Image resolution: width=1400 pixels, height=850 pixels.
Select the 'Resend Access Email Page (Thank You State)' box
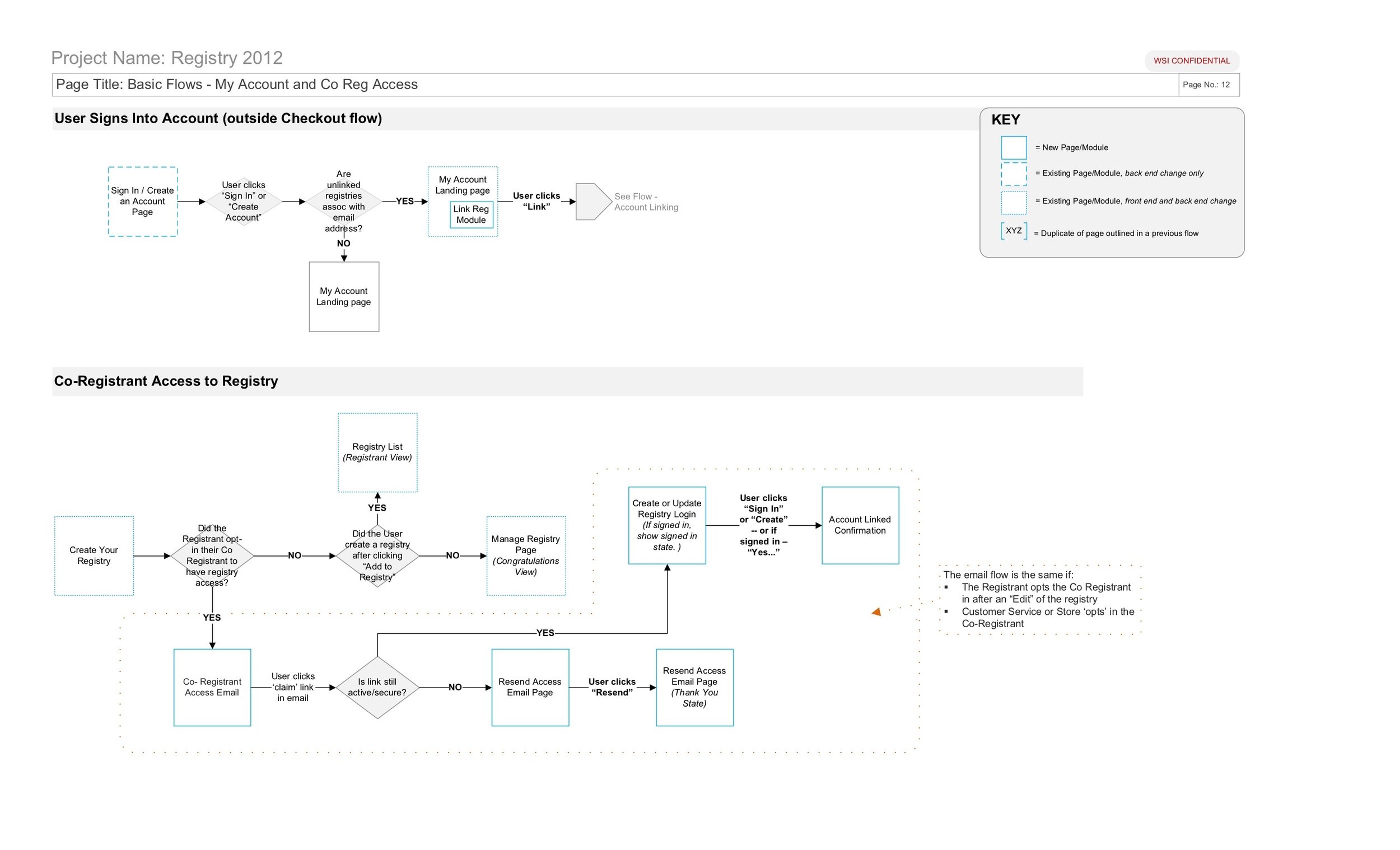695,688
